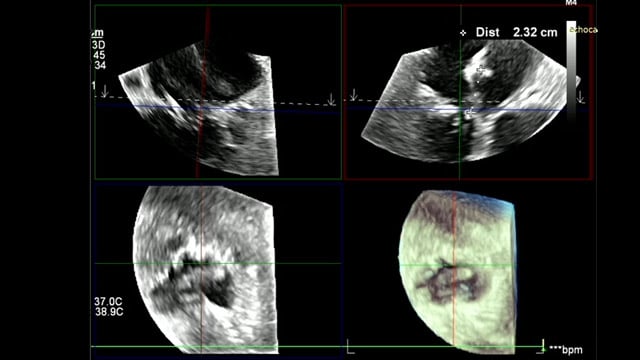Click the '2.32 cm' distance value
Image resolution: width=640 pixels, height=360 pixels.
535,33
